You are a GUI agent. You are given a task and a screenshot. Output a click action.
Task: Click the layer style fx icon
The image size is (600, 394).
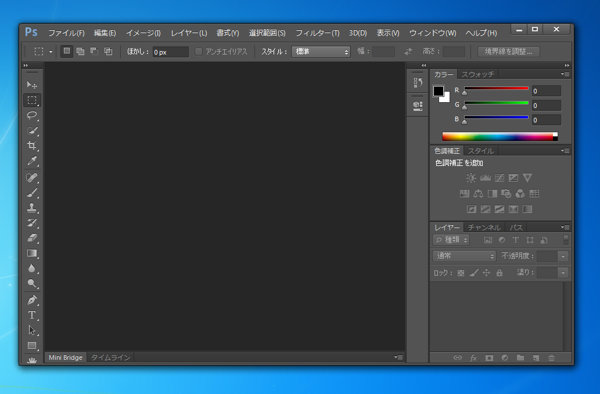pos(473,358)
